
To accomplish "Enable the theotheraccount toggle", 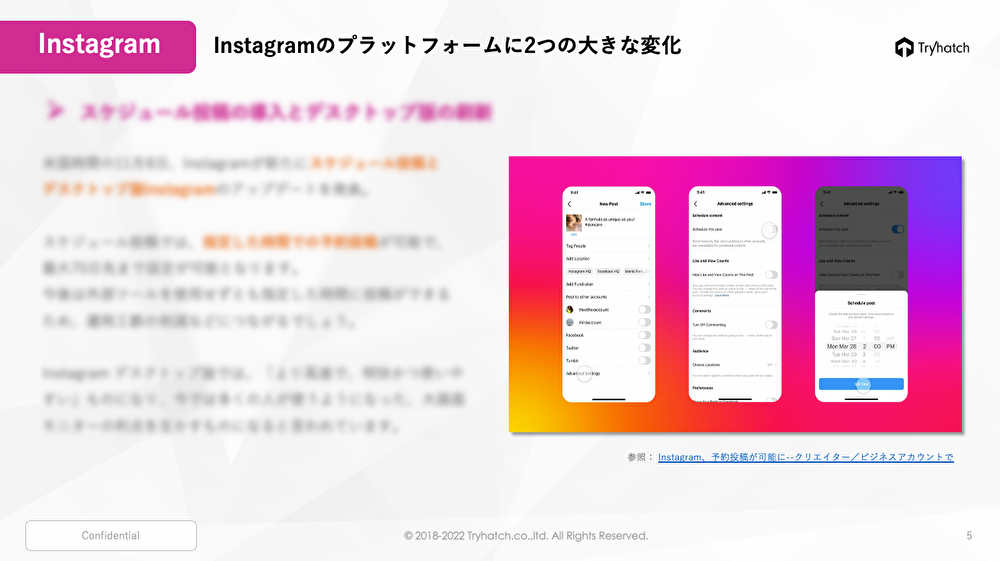I will [645, 310].
